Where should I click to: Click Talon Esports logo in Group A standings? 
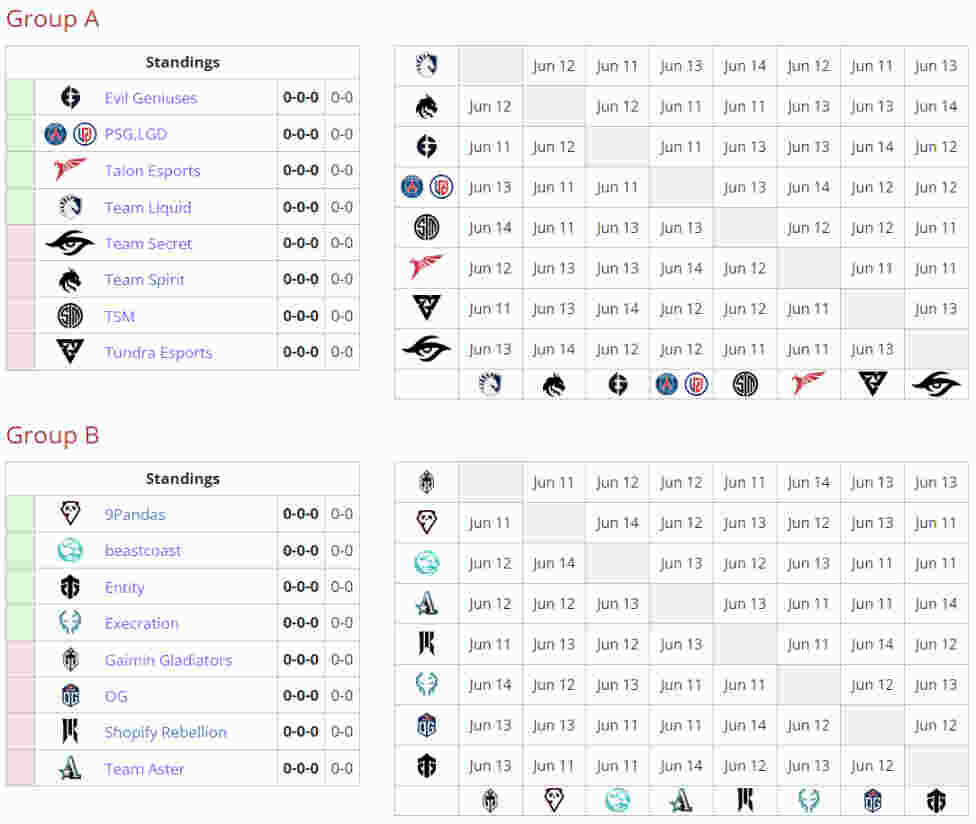point(70,170)
